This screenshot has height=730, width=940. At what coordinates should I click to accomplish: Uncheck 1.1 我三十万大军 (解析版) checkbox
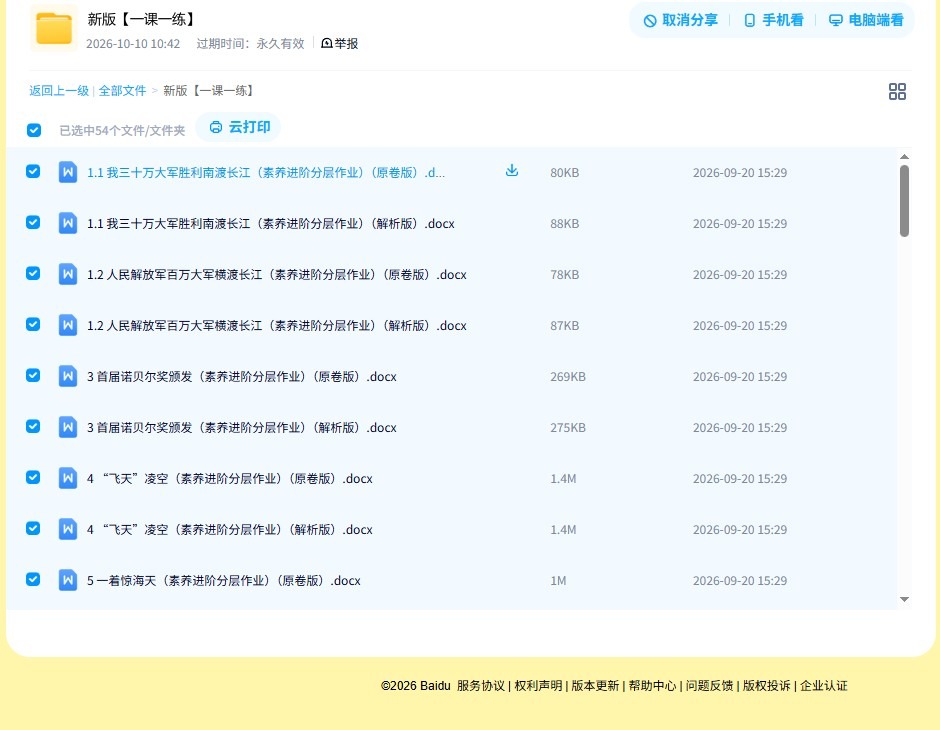(33, 222)
